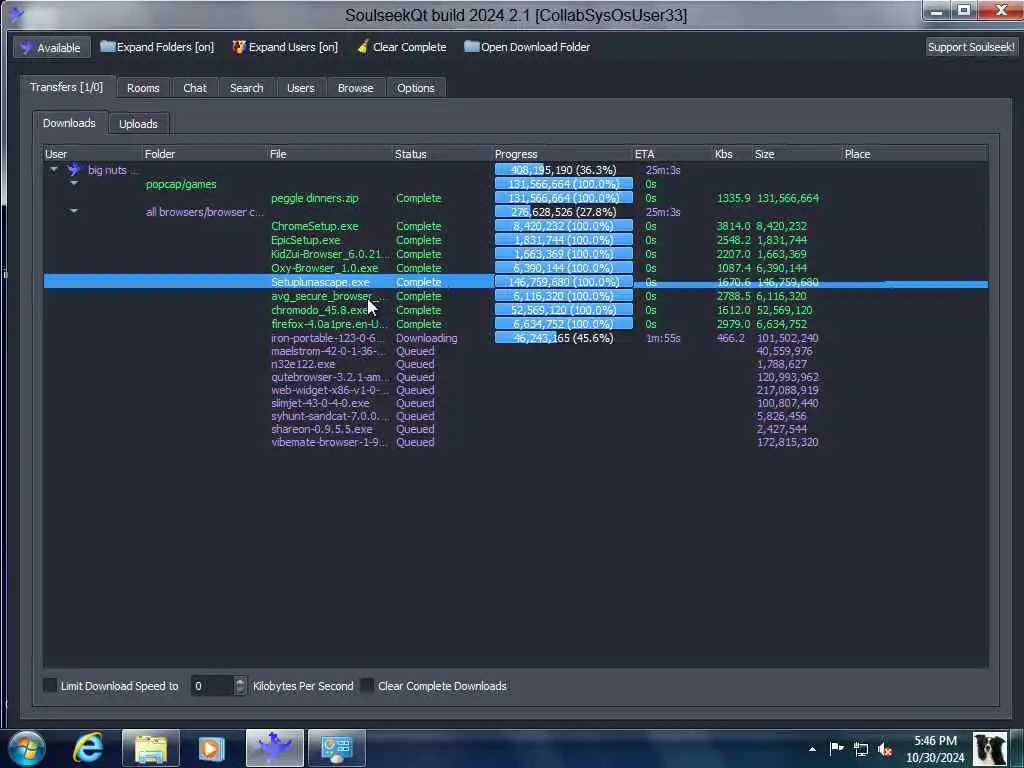This screenshot has width=1024, height=768.
Task: Toggle Expand Folders [on] button
Action: [157, 47]
